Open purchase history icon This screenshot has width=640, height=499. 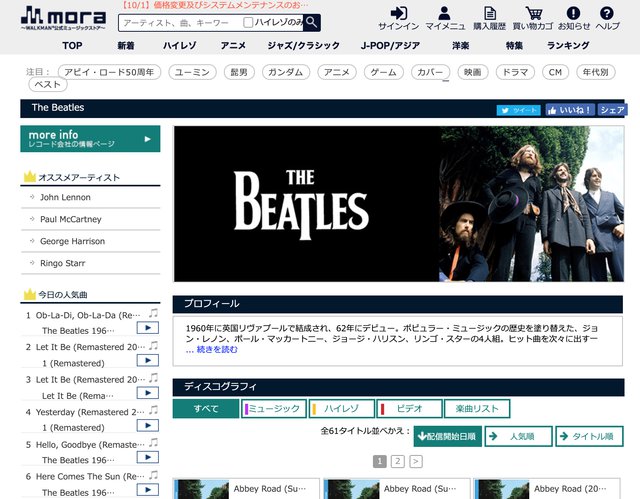coord(490,13)
